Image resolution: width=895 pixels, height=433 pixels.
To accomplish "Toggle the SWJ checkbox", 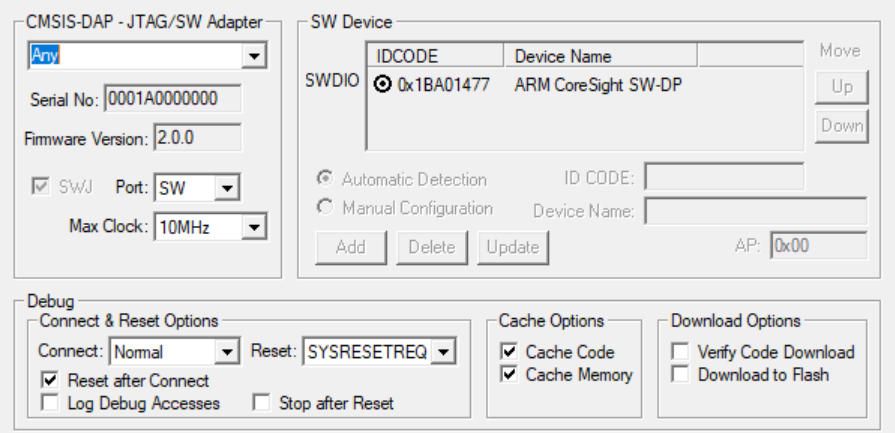I will 40,187.
